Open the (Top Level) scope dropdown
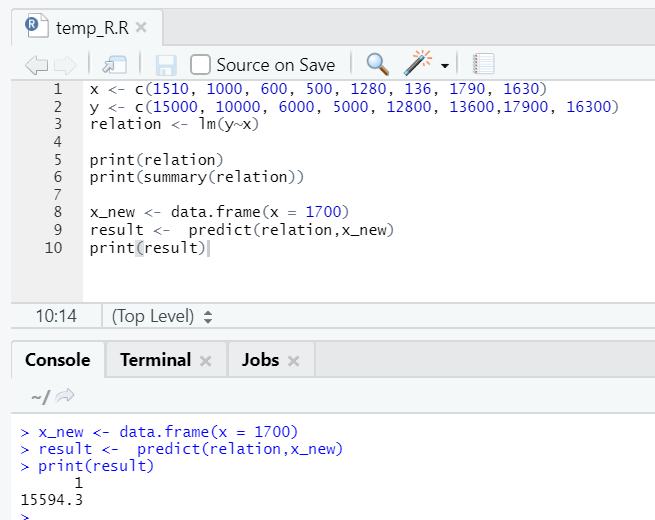This screenshot has height=520, width=655. (162, 316)
